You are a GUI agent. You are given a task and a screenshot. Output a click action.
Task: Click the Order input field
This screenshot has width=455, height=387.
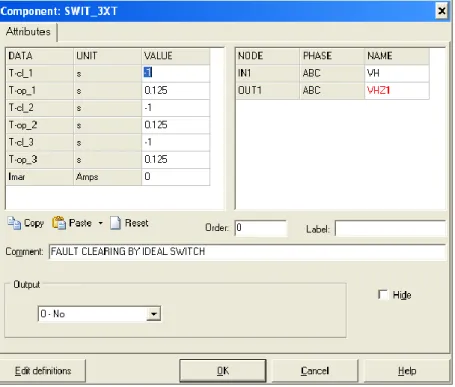tap(261, 228)
